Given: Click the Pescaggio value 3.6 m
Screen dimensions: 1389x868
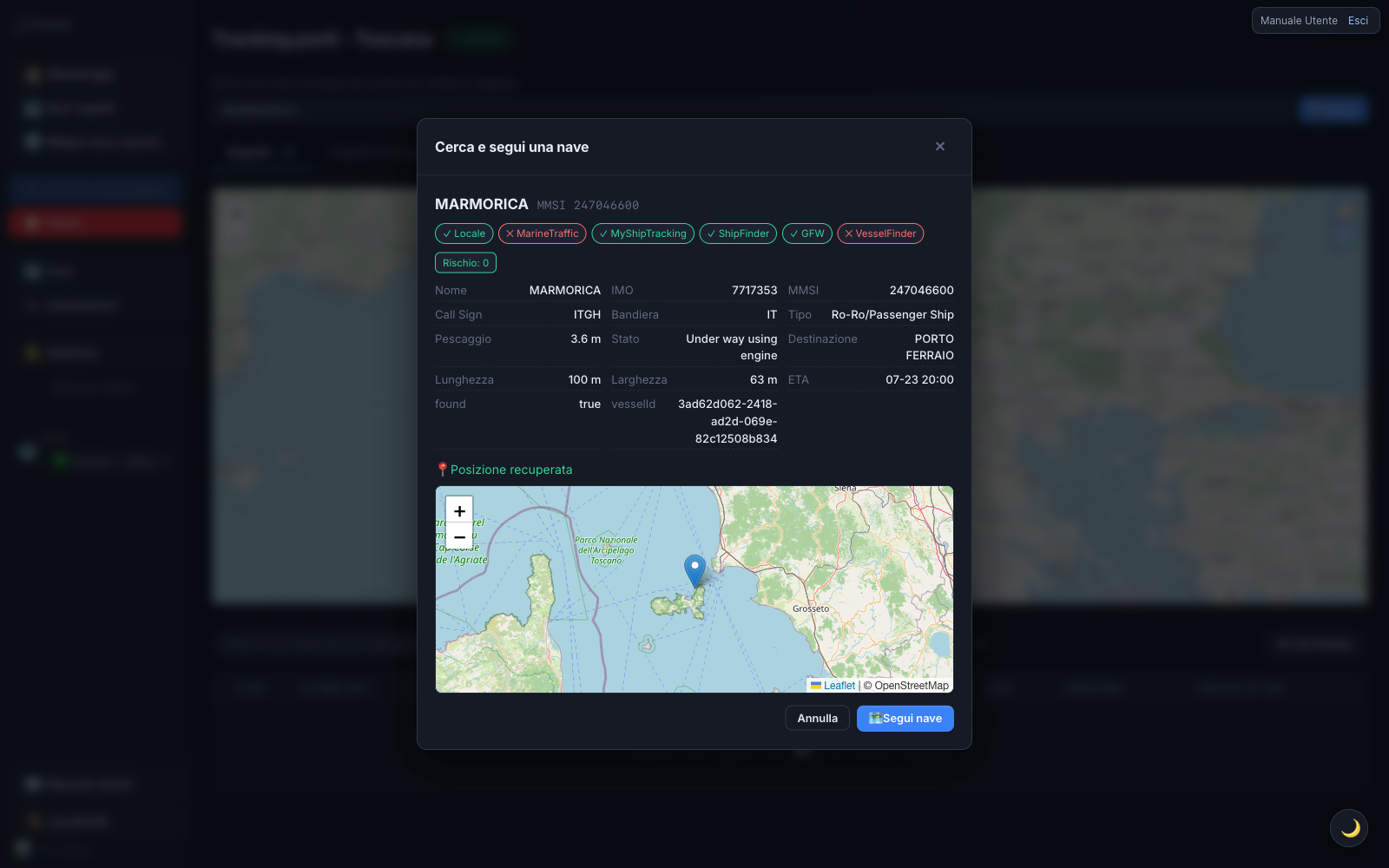Looking at the screenshot, I should click(x=585, y=339).
